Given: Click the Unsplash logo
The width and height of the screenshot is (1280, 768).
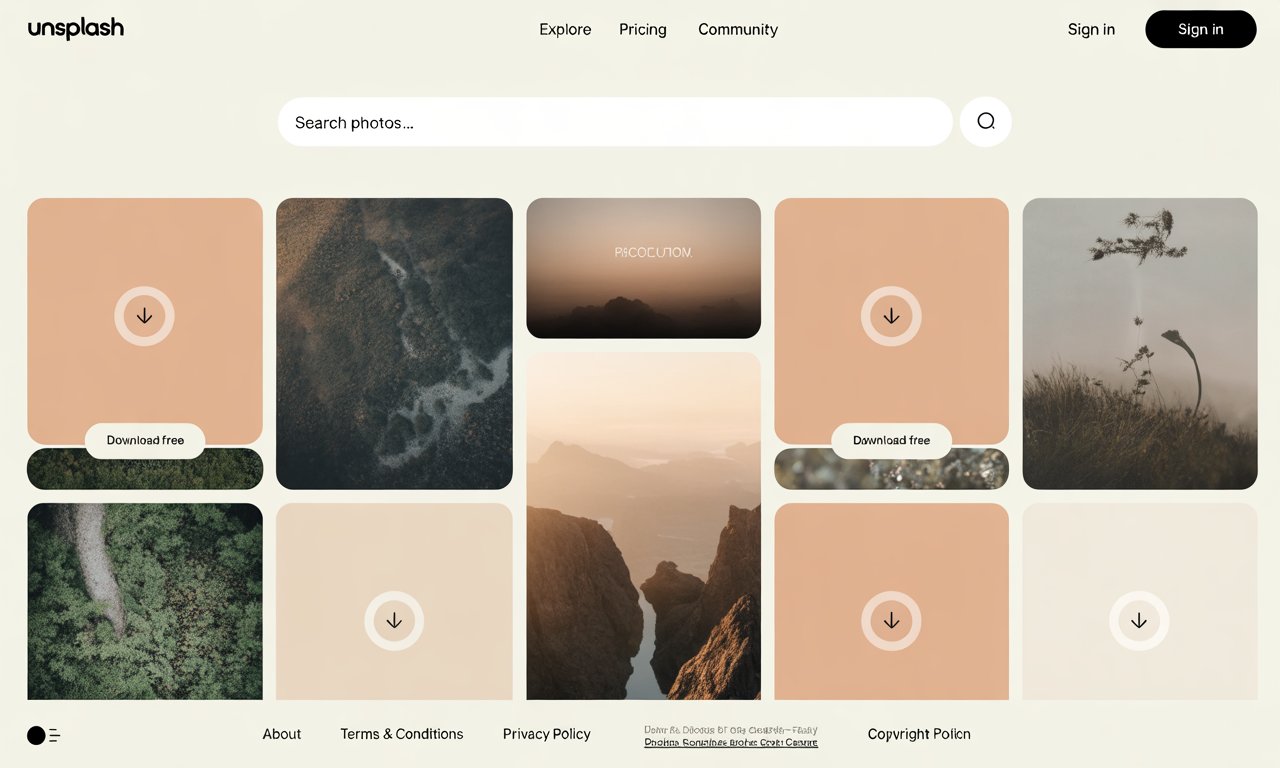Looking at the screenshot, I should tap(76, 29).
